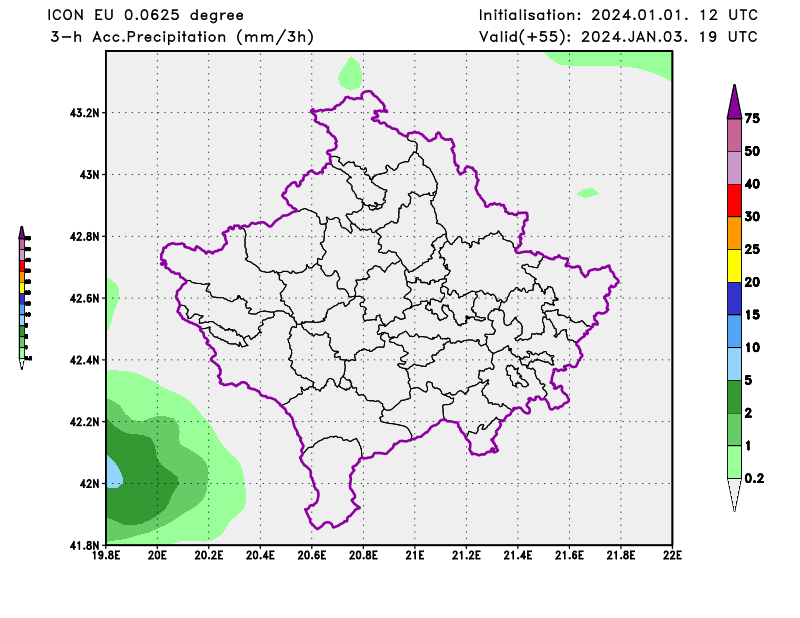The image size is (800, 618).
Task: Click the '10' legend value label
Action: tap(752, 347)
